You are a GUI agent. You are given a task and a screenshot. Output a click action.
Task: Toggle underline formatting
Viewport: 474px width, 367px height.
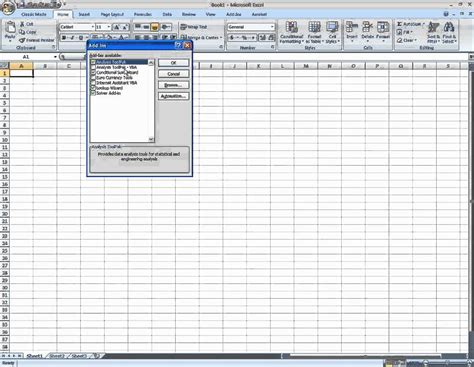pyautogui.click(x=80, y=38)
